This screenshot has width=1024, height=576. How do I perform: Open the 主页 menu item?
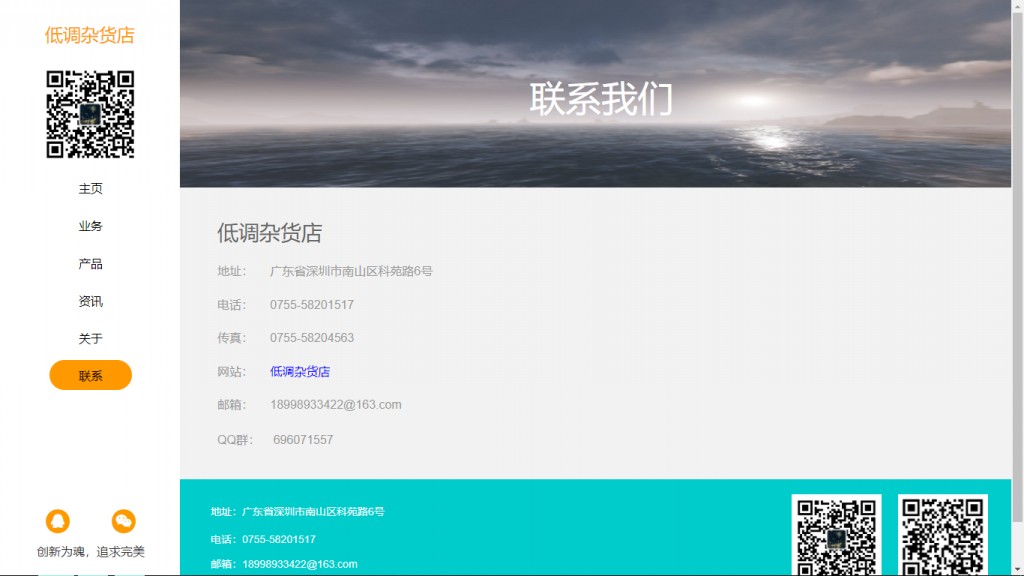coord(90,189)
